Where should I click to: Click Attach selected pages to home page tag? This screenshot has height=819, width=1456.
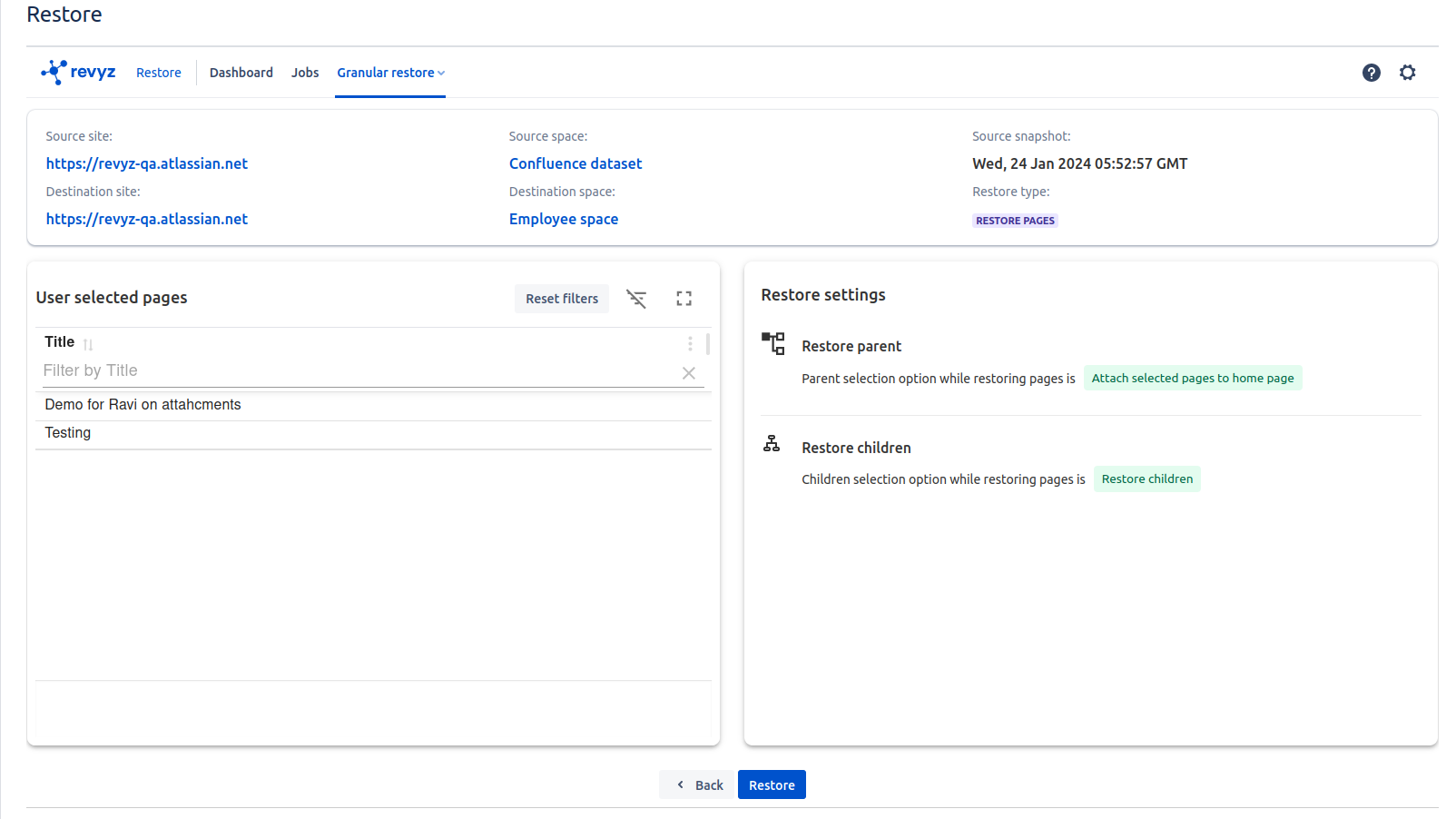tap(1193, 378)
